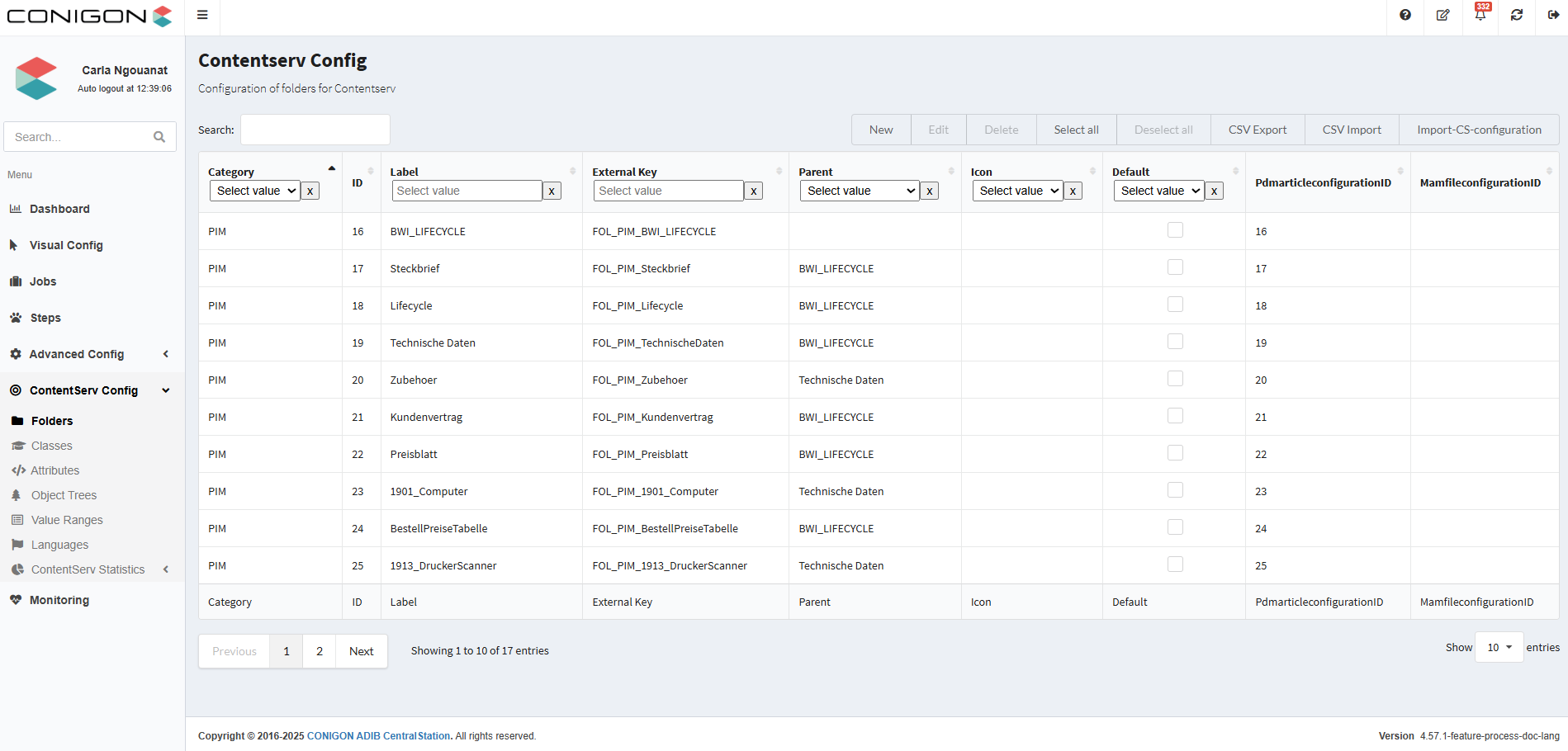This screenshot has height=751, width=1568.
Task: Click the CSV Export button
Action: point(1257,130)
